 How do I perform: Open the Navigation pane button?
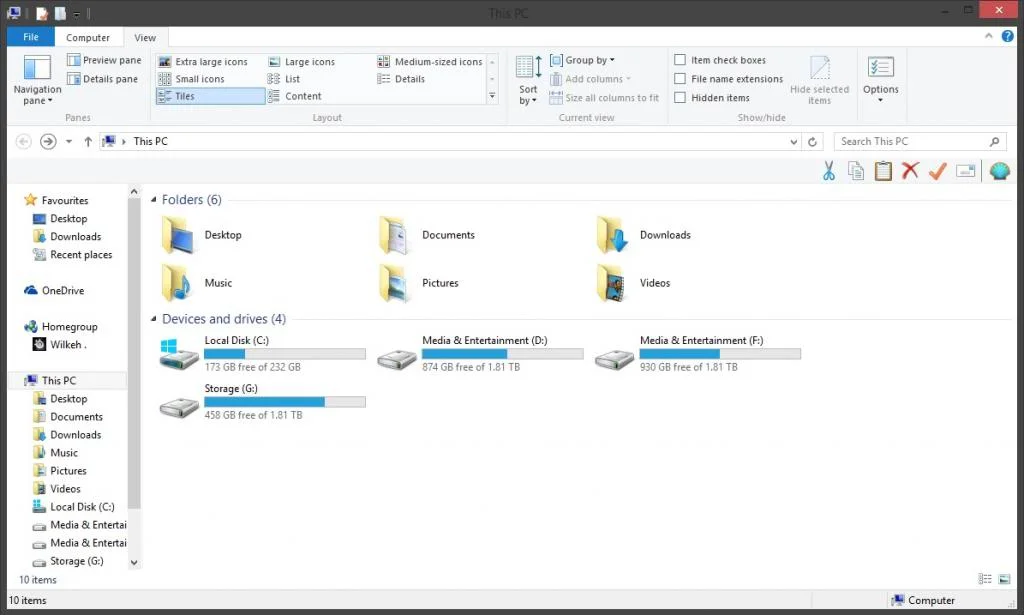[37, 80]
